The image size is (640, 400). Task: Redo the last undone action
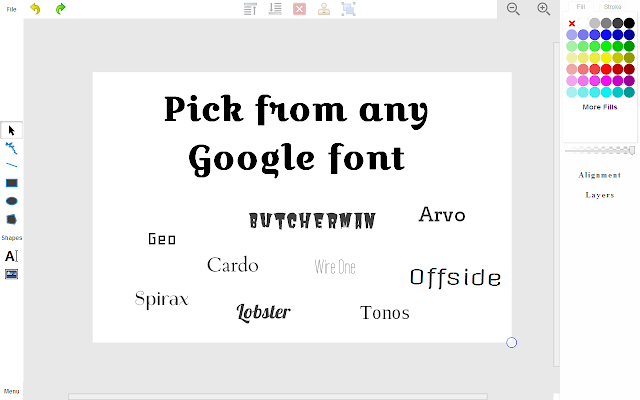click(60, 9)
